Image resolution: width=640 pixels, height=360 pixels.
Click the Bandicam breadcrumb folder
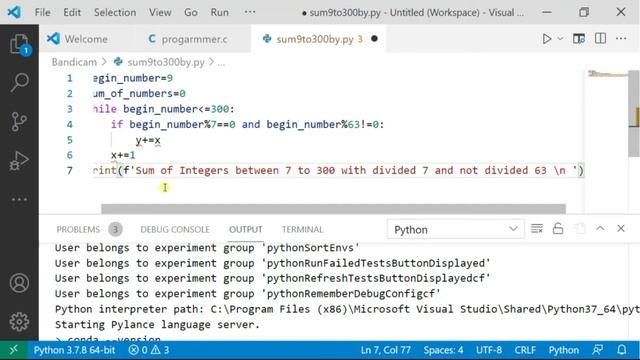tap(74, 62)
